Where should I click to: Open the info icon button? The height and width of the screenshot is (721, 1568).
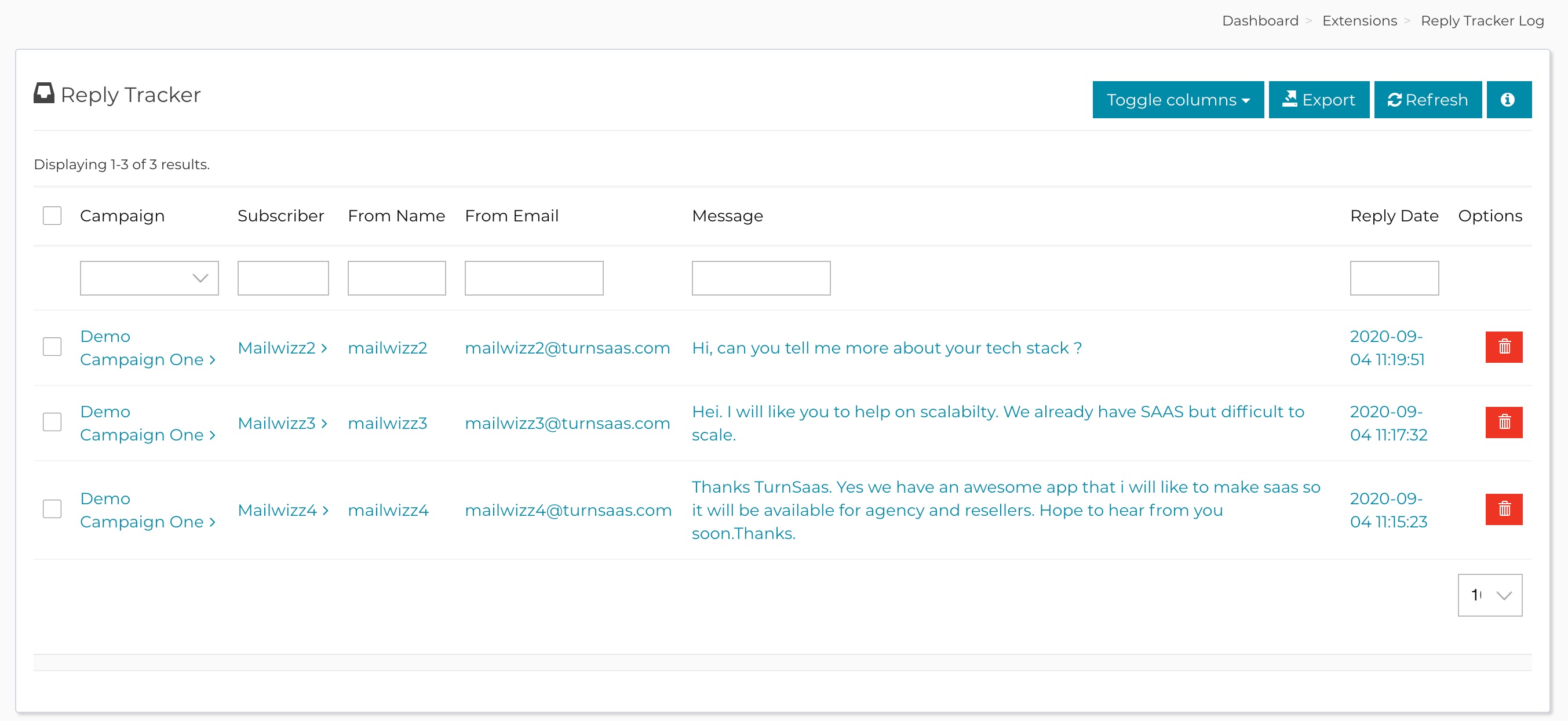point(1508,100)
